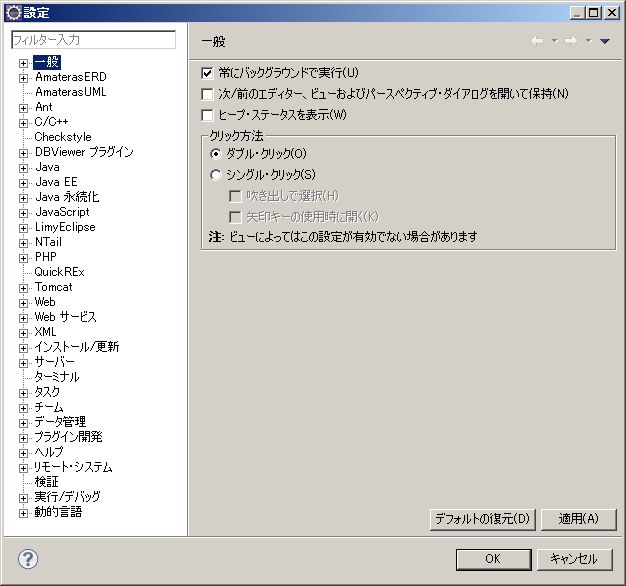This screenshot has width=626, height=586.
Task: Select AmaterasUML in the tree
Action: [x=71, y=92]
